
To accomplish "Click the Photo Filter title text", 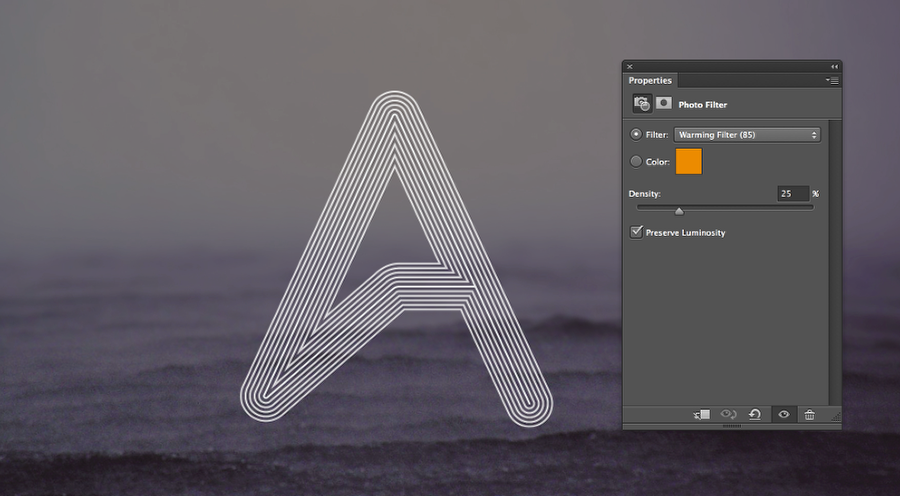I will [x=703, y=104].
